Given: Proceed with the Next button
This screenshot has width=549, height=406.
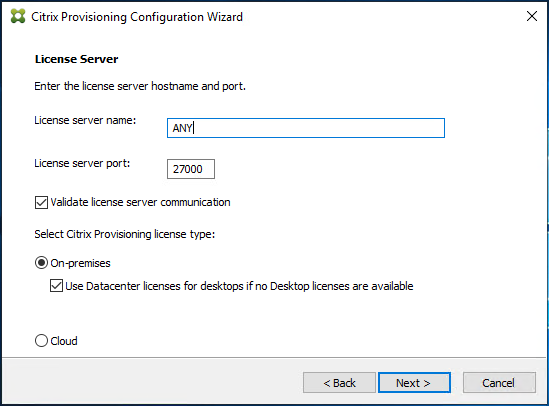Looking at the screenshot, I should tap(414, 383).
